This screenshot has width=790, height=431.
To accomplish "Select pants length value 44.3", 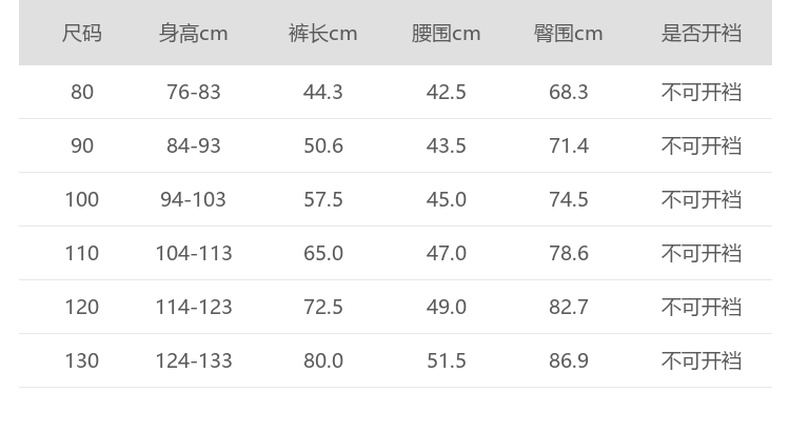I will 322,92.
